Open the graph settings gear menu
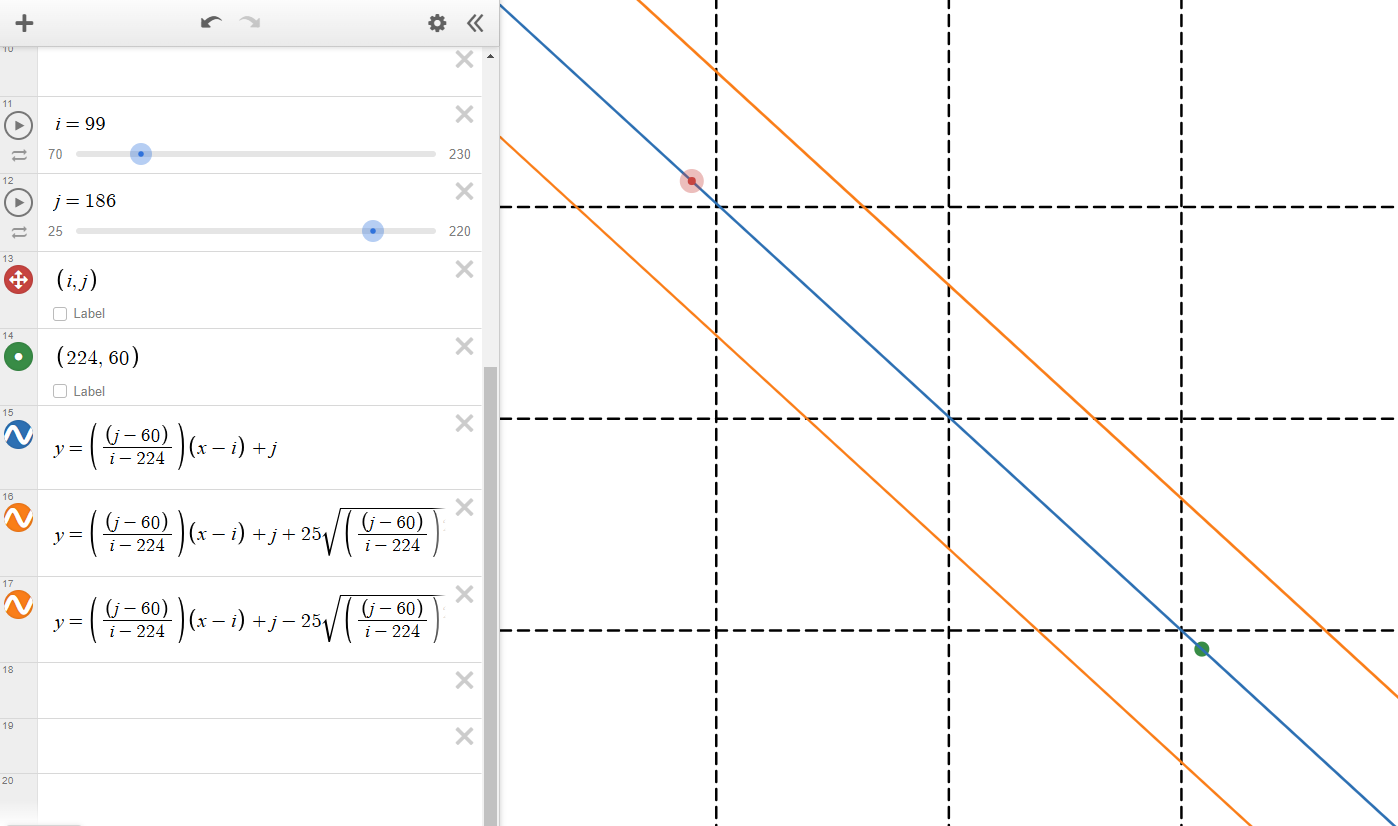 [x=437, y=23]
